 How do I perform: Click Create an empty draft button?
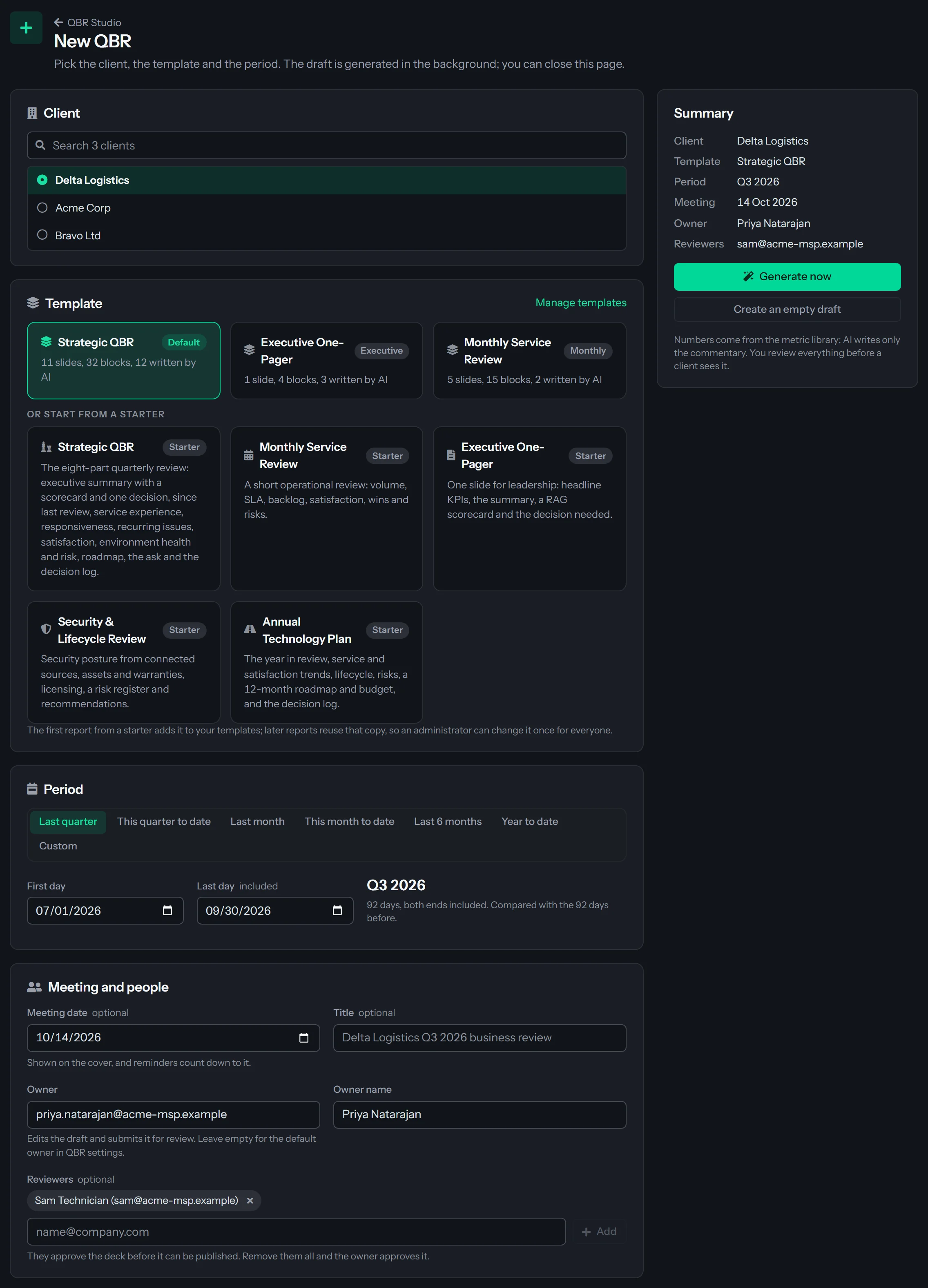pos(787,310)
